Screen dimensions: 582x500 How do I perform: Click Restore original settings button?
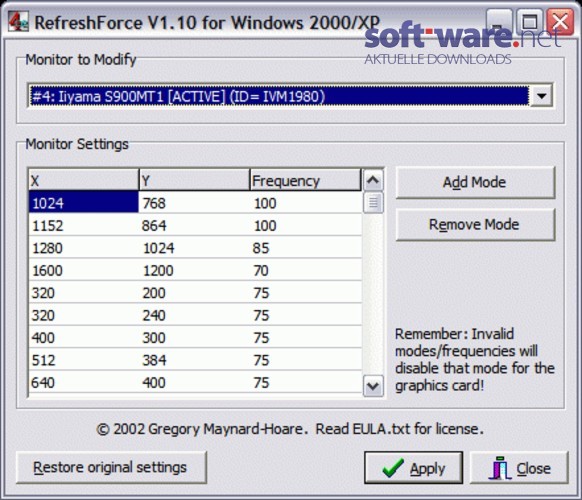pos(111,467)
